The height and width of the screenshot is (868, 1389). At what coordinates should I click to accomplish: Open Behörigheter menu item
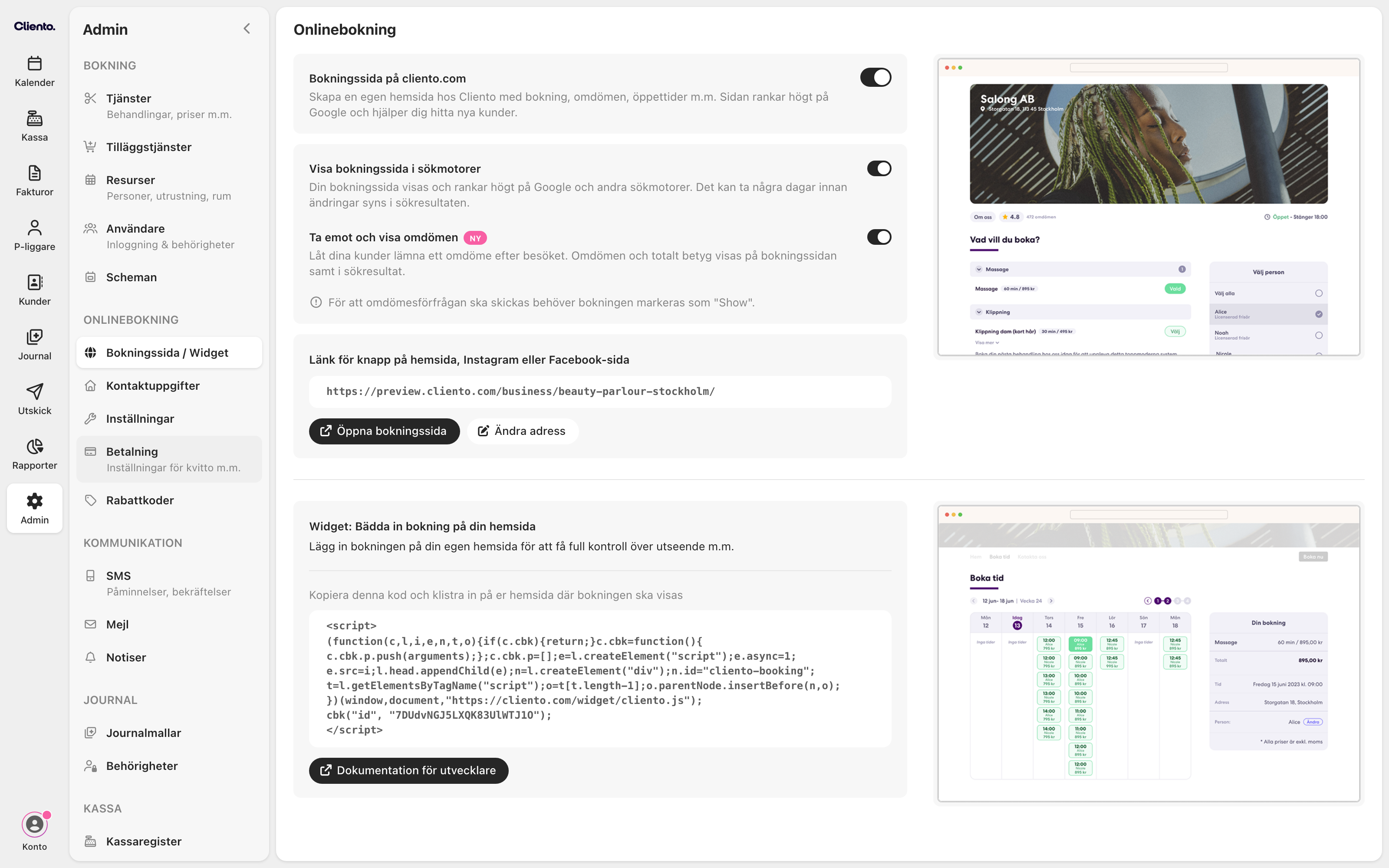169,766
